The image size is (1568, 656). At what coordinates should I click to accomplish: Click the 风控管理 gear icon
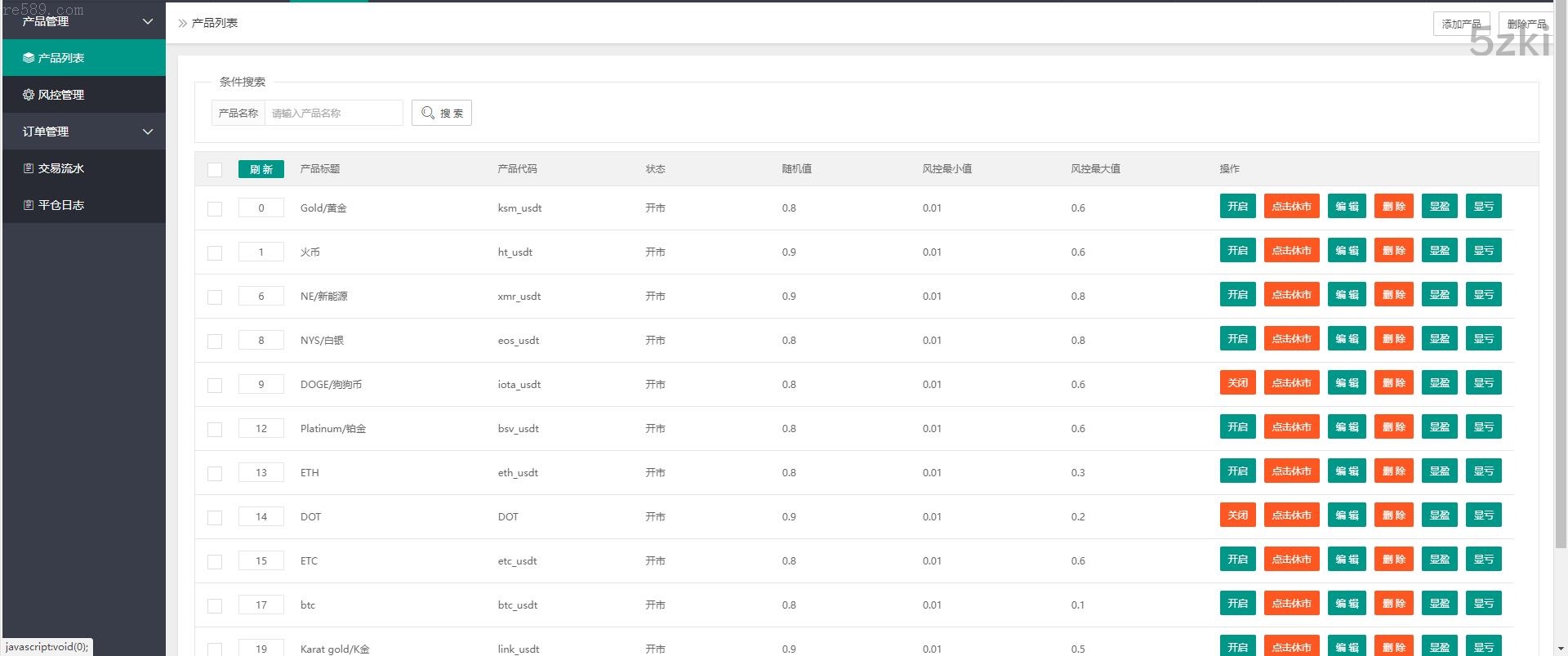(x=29, y=95)
